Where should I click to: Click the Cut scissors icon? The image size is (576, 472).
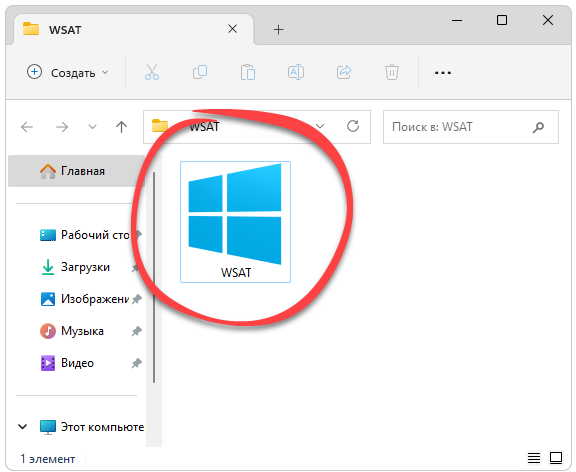pos(152,72)
